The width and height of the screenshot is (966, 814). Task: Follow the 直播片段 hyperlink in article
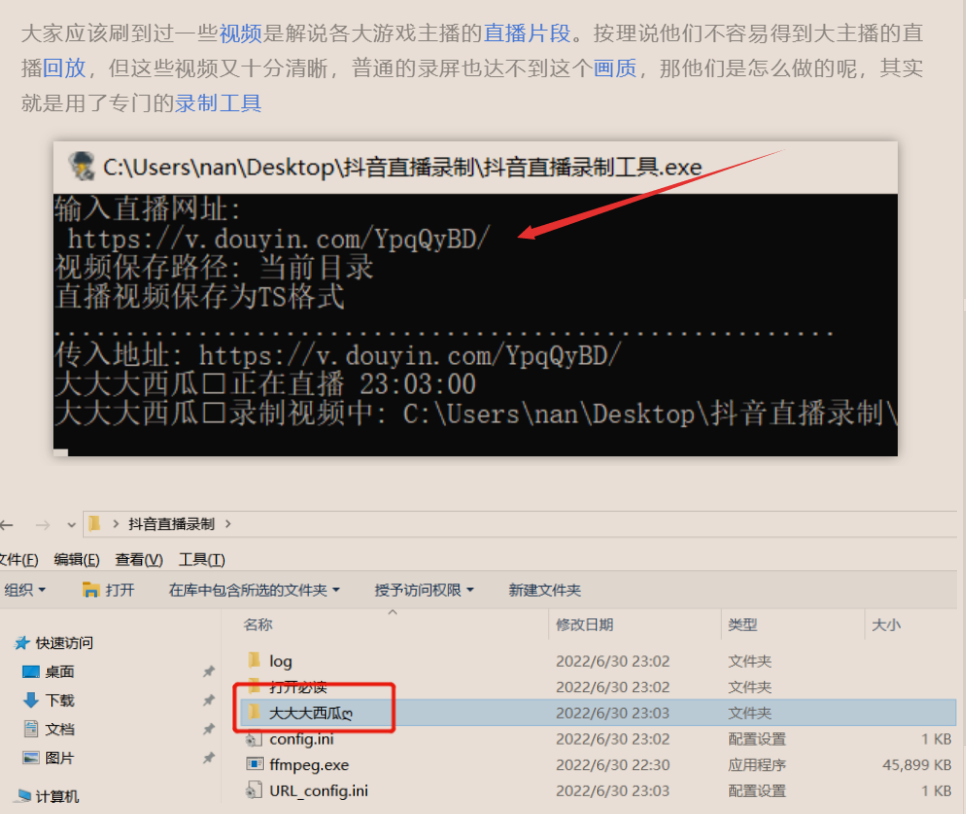point(527,33)
